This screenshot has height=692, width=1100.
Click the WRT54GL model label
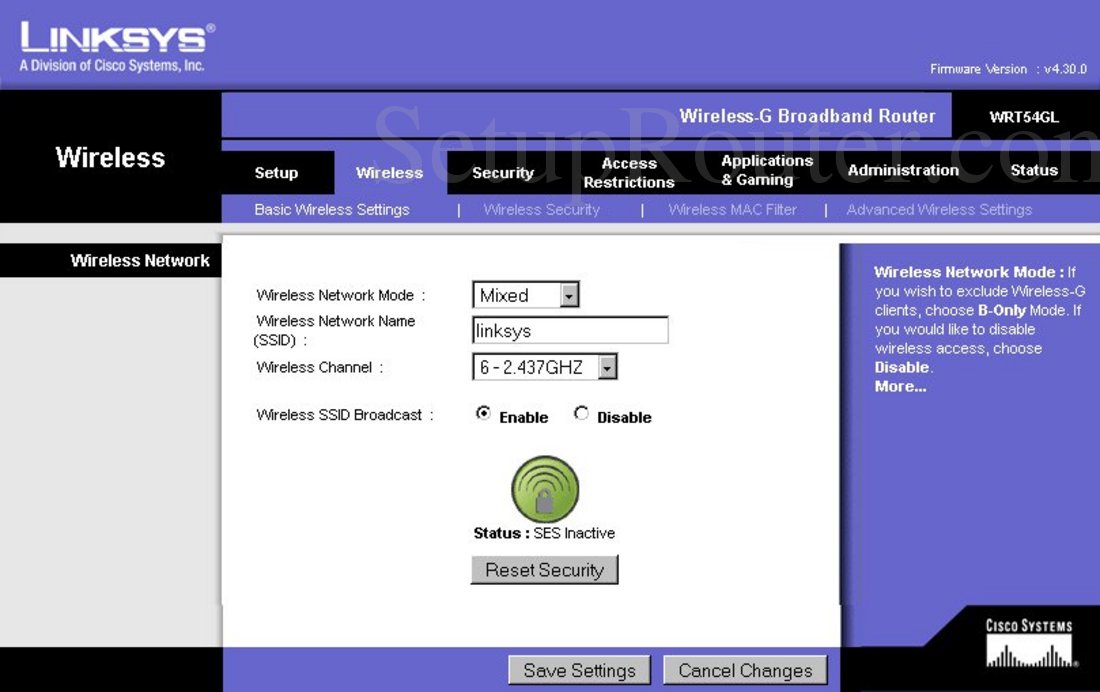coord(1024,117)
